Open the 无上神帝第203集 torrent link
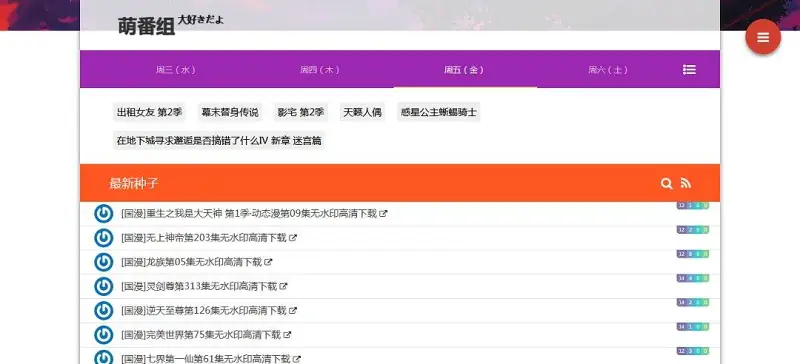The width and height of the screenshot is (800, 364). [x=204, y=238]
